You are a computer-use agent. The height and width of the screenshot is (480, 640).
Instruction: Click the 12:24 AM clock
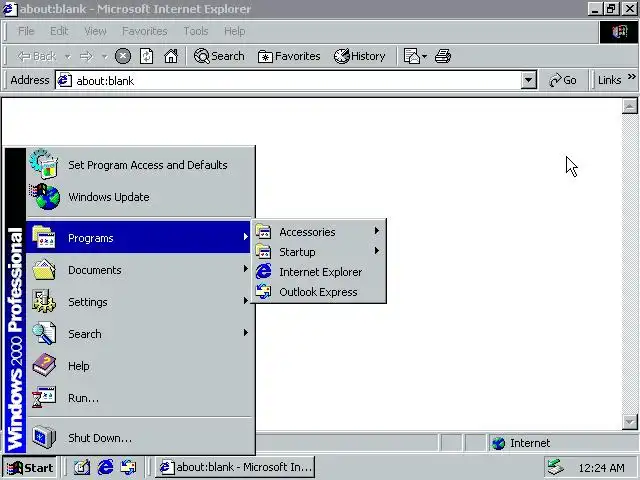601,468
